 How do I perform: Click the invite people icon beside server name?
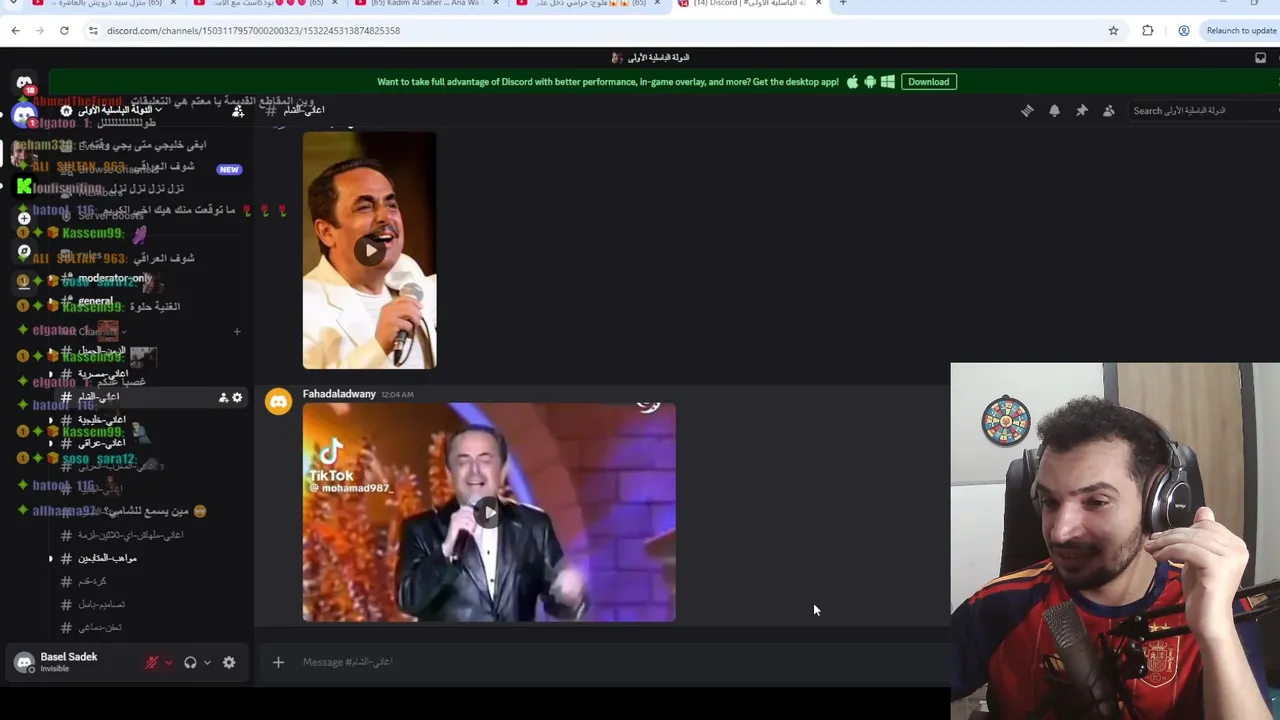tap(238, 111)
